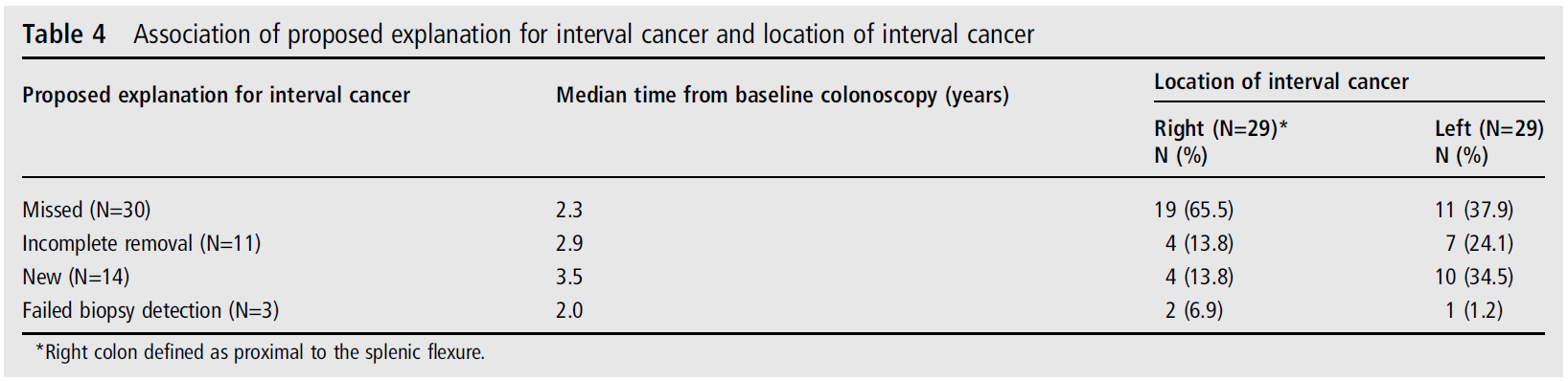The height and width of the screenshot is (381, 1568).
Task: Select the 7 (24.1) left colon cell
Action: 1480,243
